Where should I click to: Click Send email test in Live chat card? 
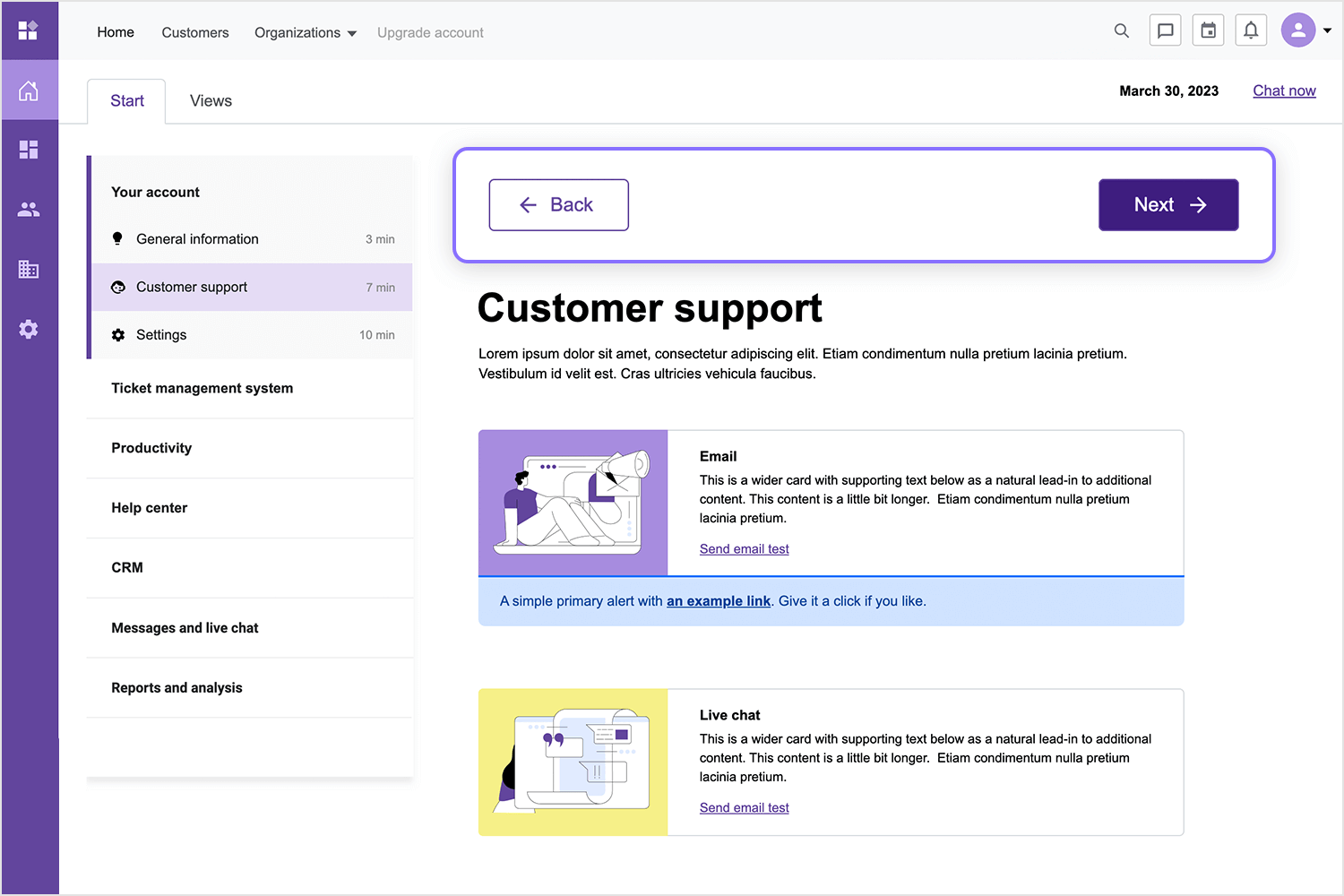(744, 808)
